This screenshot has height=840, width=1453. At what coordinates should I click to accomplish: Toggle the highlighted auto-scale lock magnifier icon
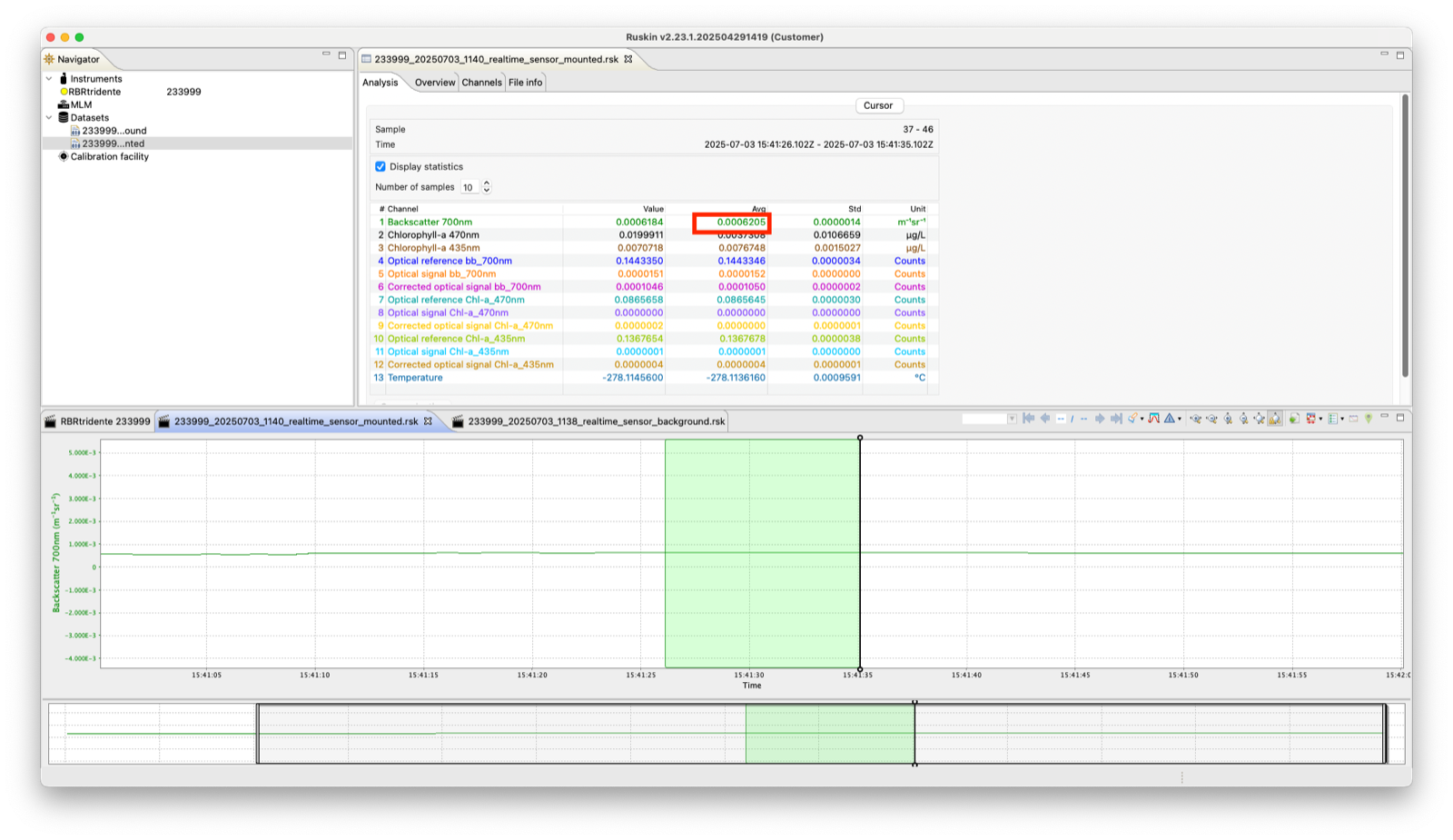tap(1275, 419)
